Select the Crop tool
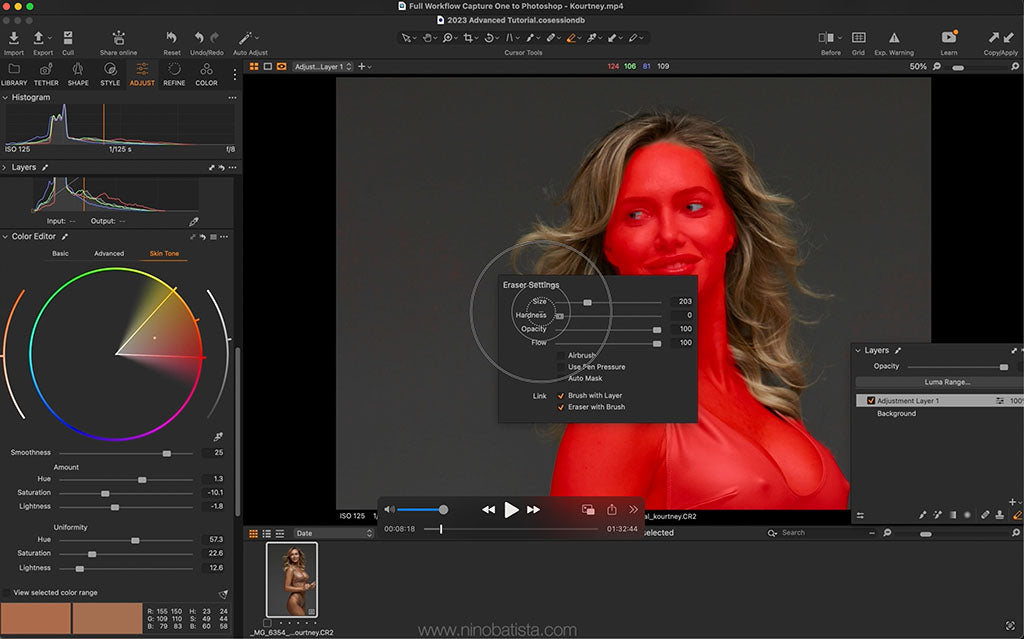 pyautogui.click(x=470, y=37)
